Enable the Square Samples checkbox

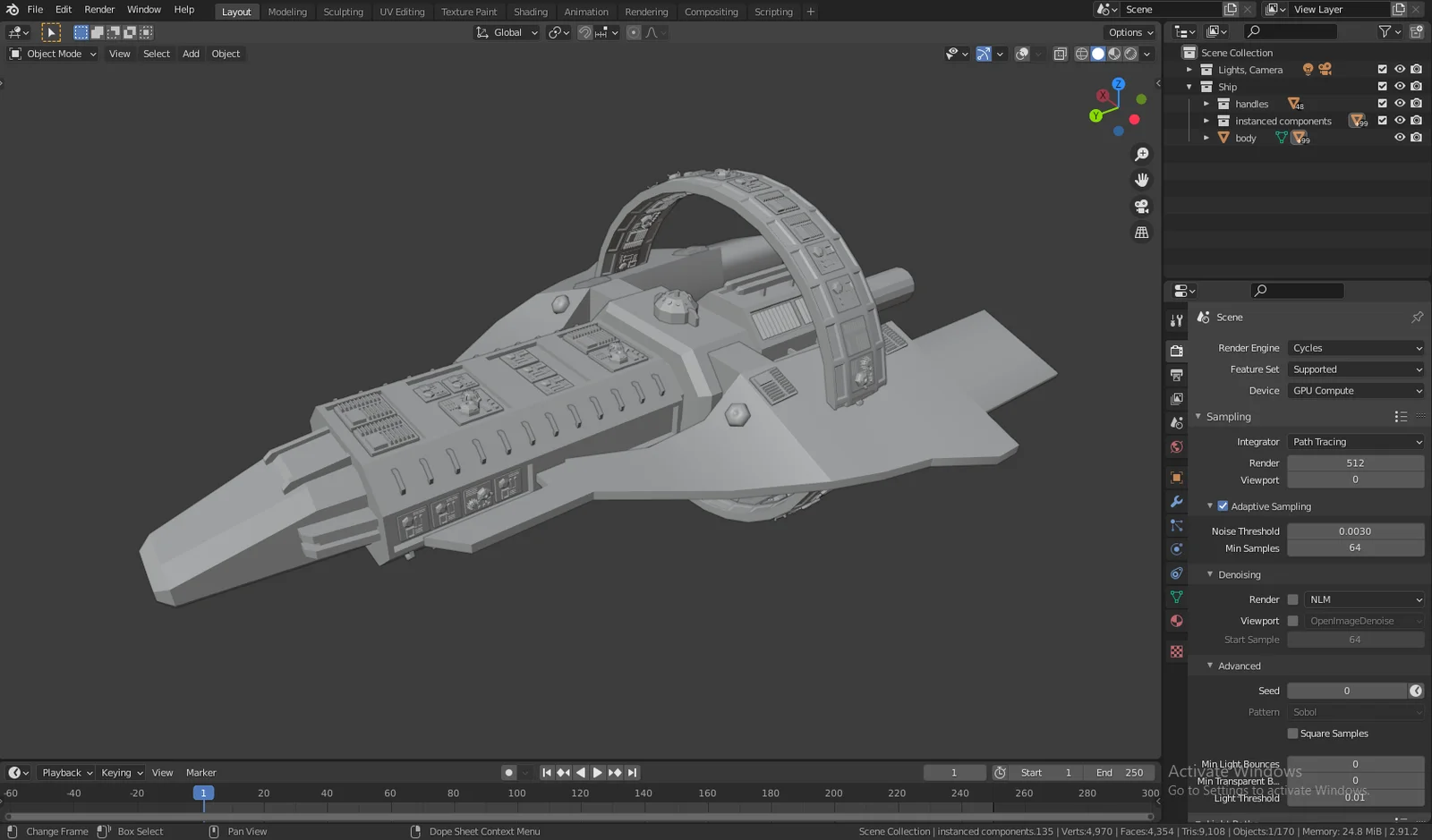click(x=1292, y=733)
